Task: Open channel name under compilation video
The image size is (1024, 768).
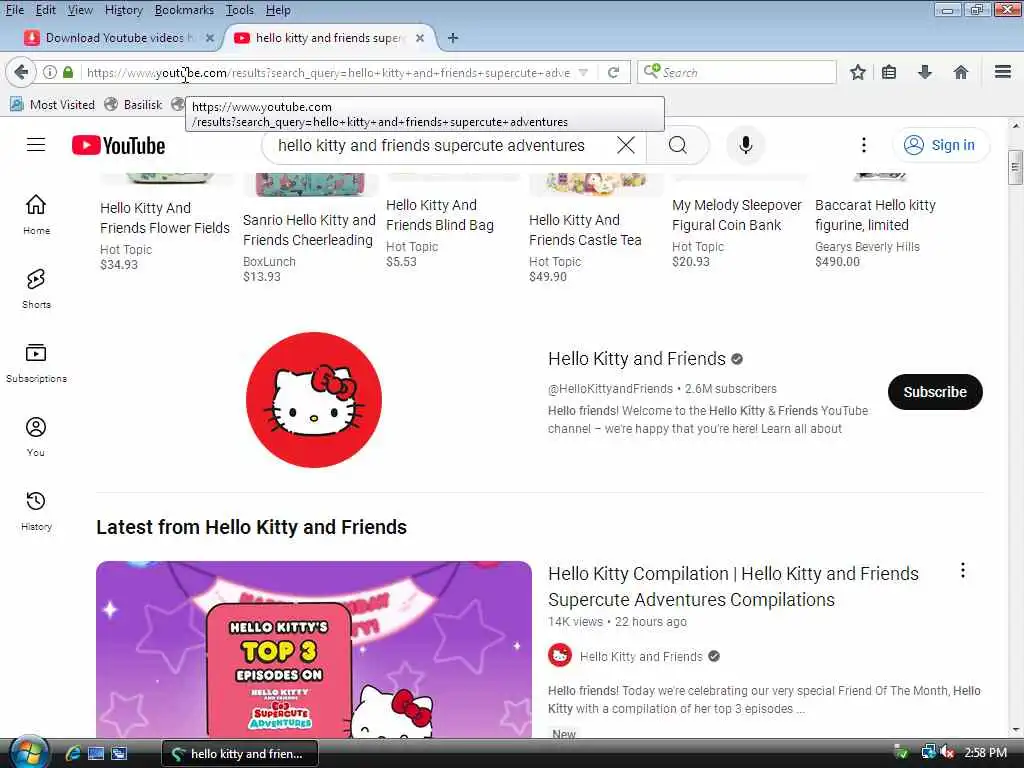Action: [641, 656]
